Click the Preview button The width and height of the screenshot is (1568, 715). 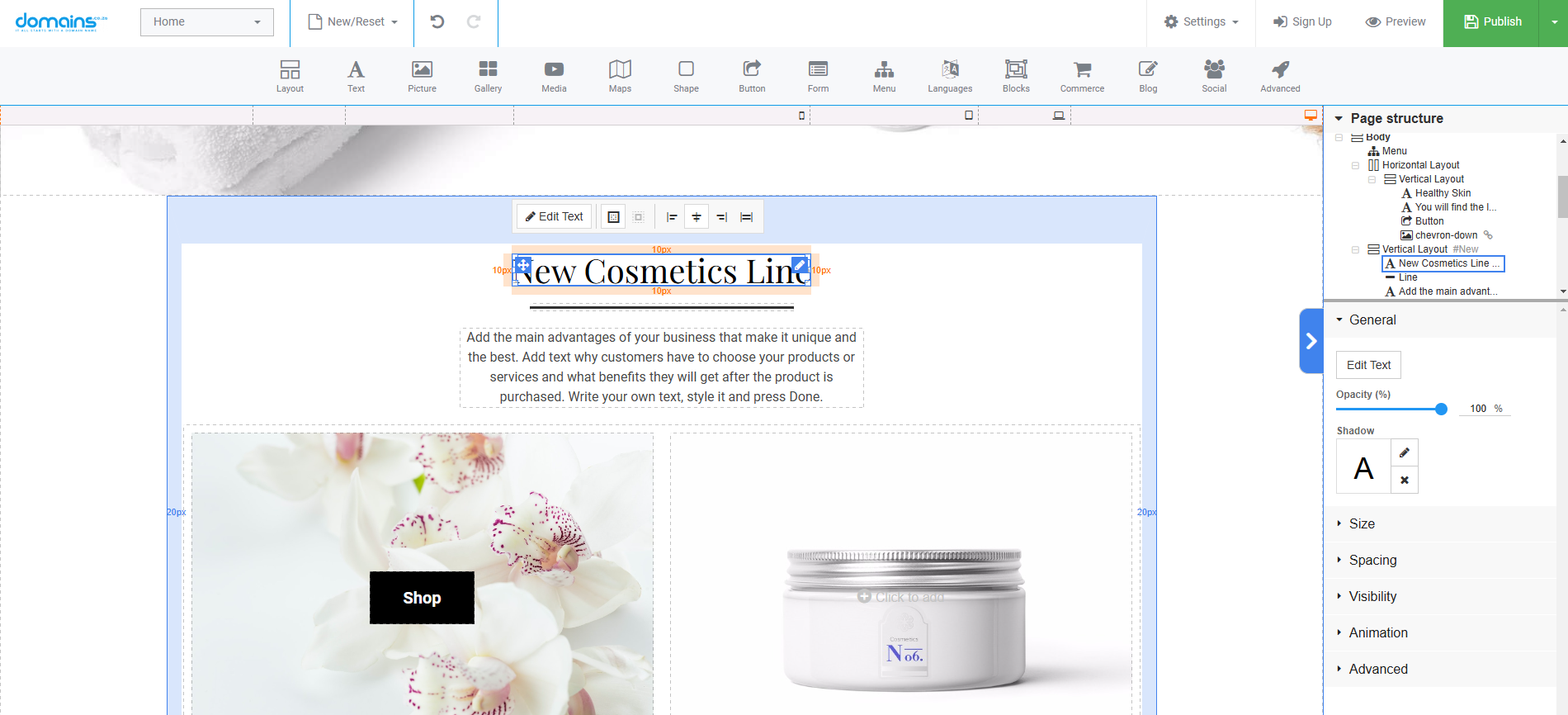[1396, 21]
